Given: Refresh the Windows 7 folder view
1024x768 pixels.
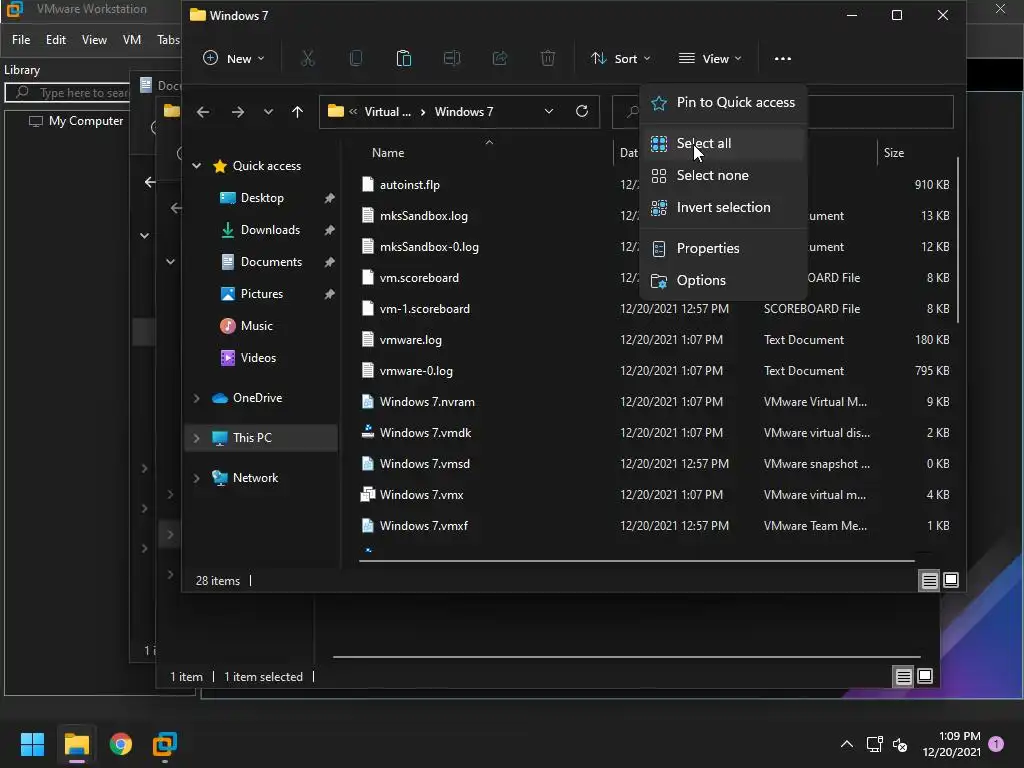Looking at the screenshot, I should click(581, 111).
